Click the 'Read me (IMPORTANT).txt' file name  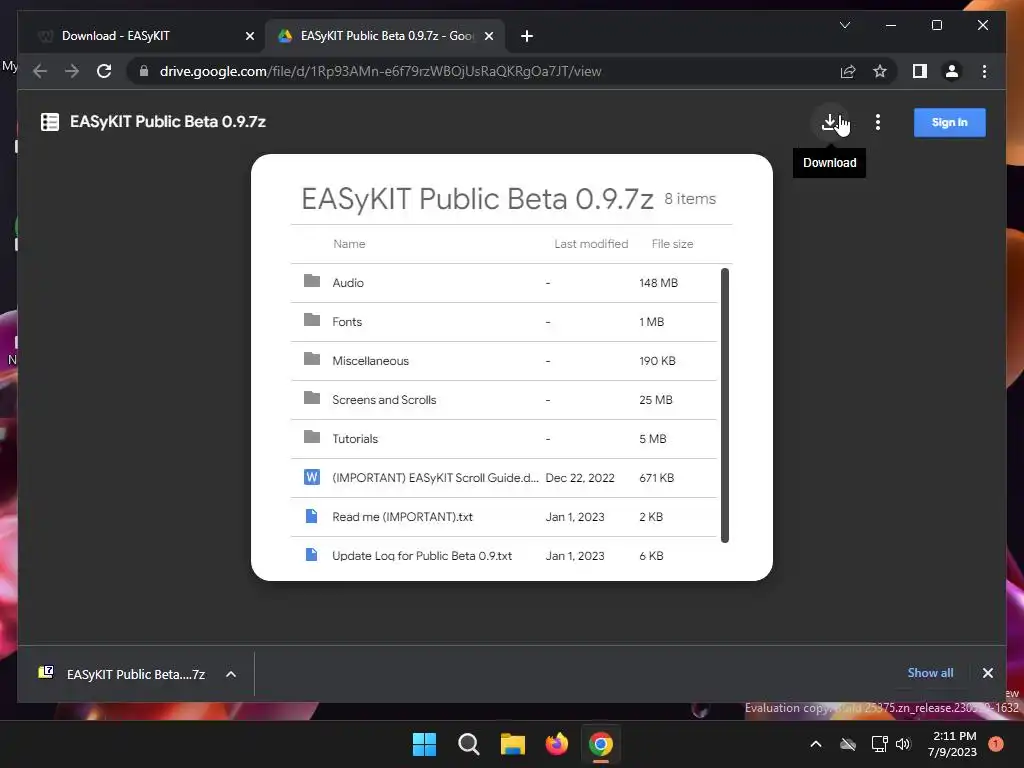[x=402, y=517]
